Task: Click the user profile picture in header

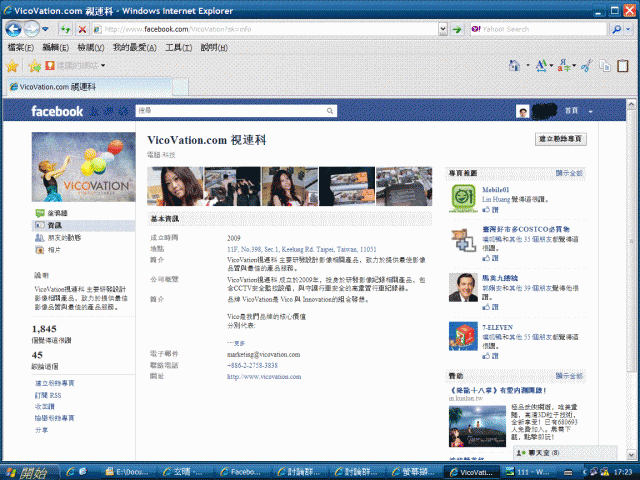Action: (x=522, y=111)
